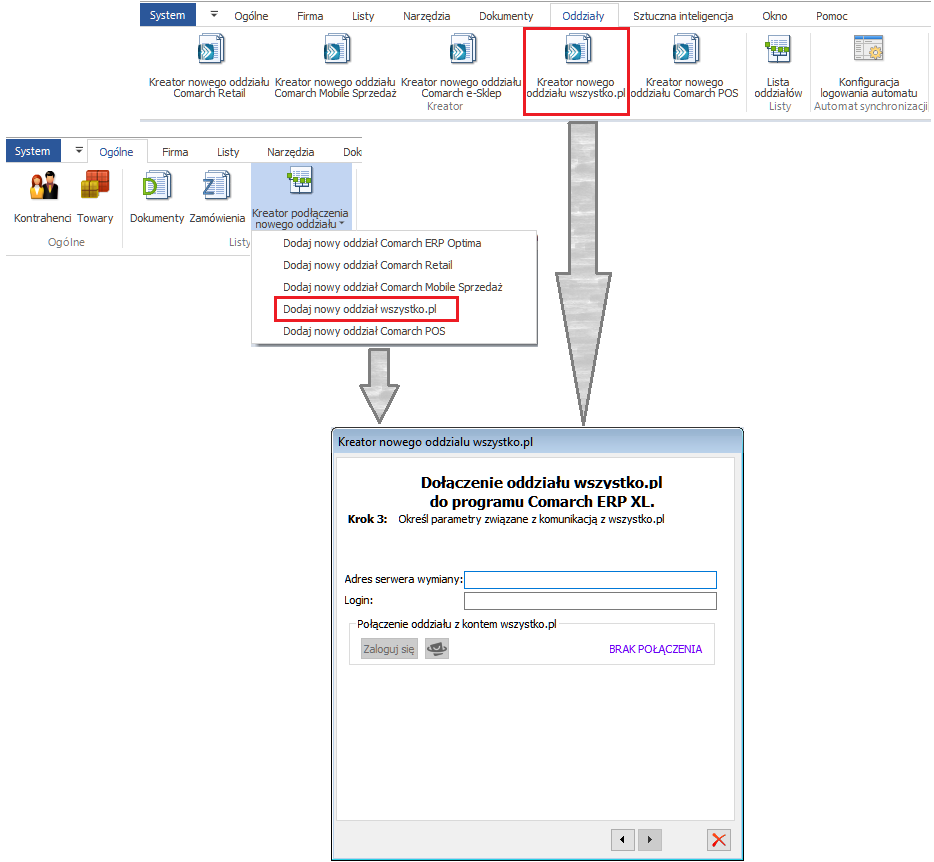The width and height of the screenshot is (934, 862).
Task: Open lower System menu button
Action: [x=33, y=151]
